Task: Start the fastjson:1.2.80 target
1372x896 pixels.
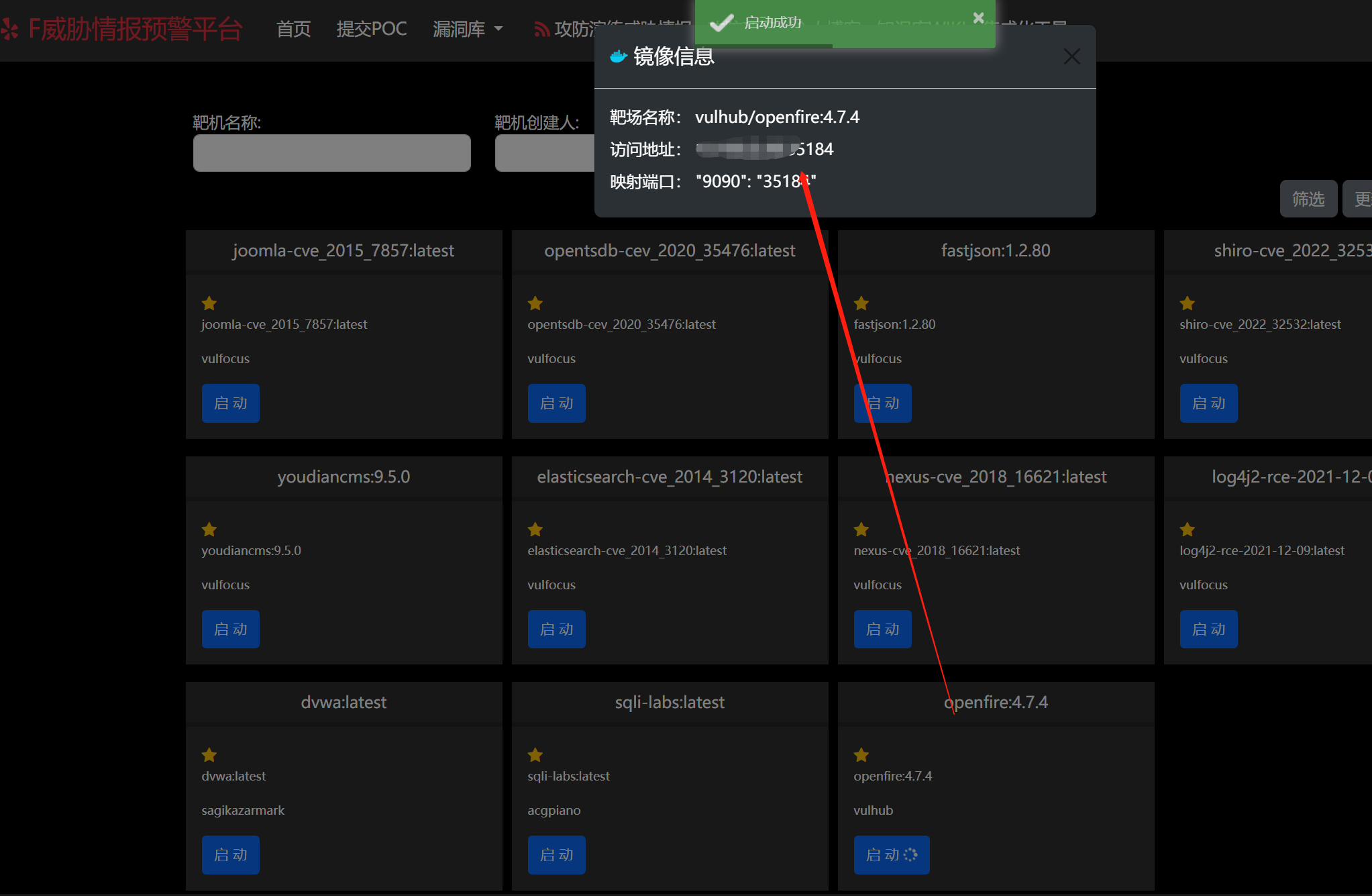Action: click(883, 403)
